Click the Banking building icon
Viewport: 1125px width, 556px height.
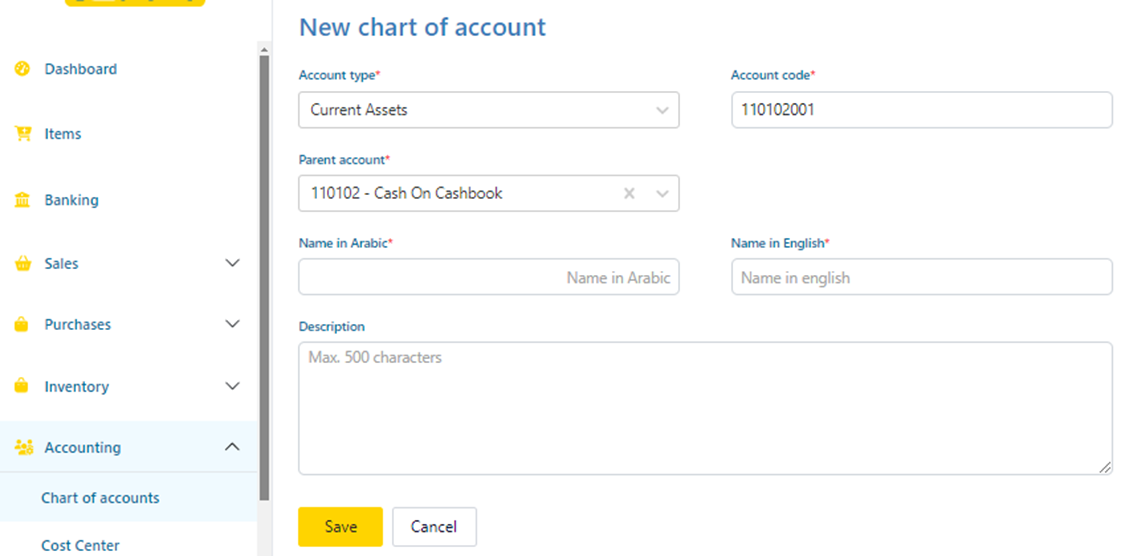coord(22,200)
